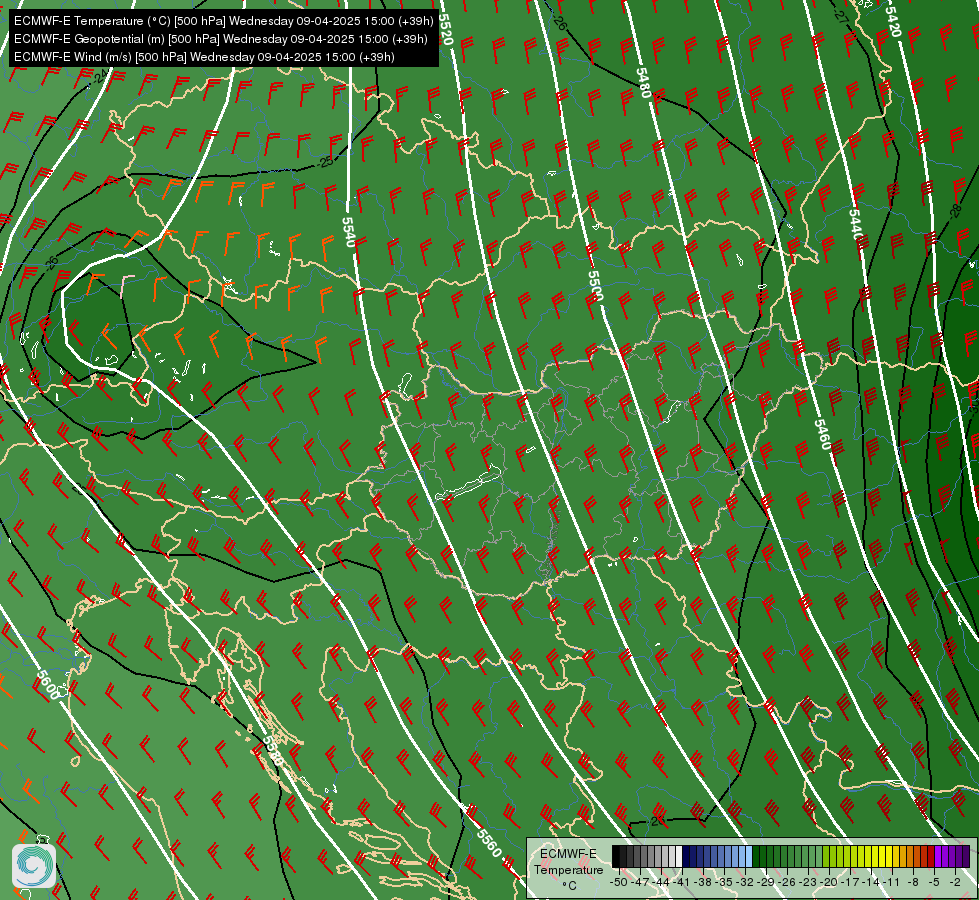Image resolution: width=979 pixels, height=900 pixels.
Task: Click the -32 value on legend scale
Action: point(744,882)
